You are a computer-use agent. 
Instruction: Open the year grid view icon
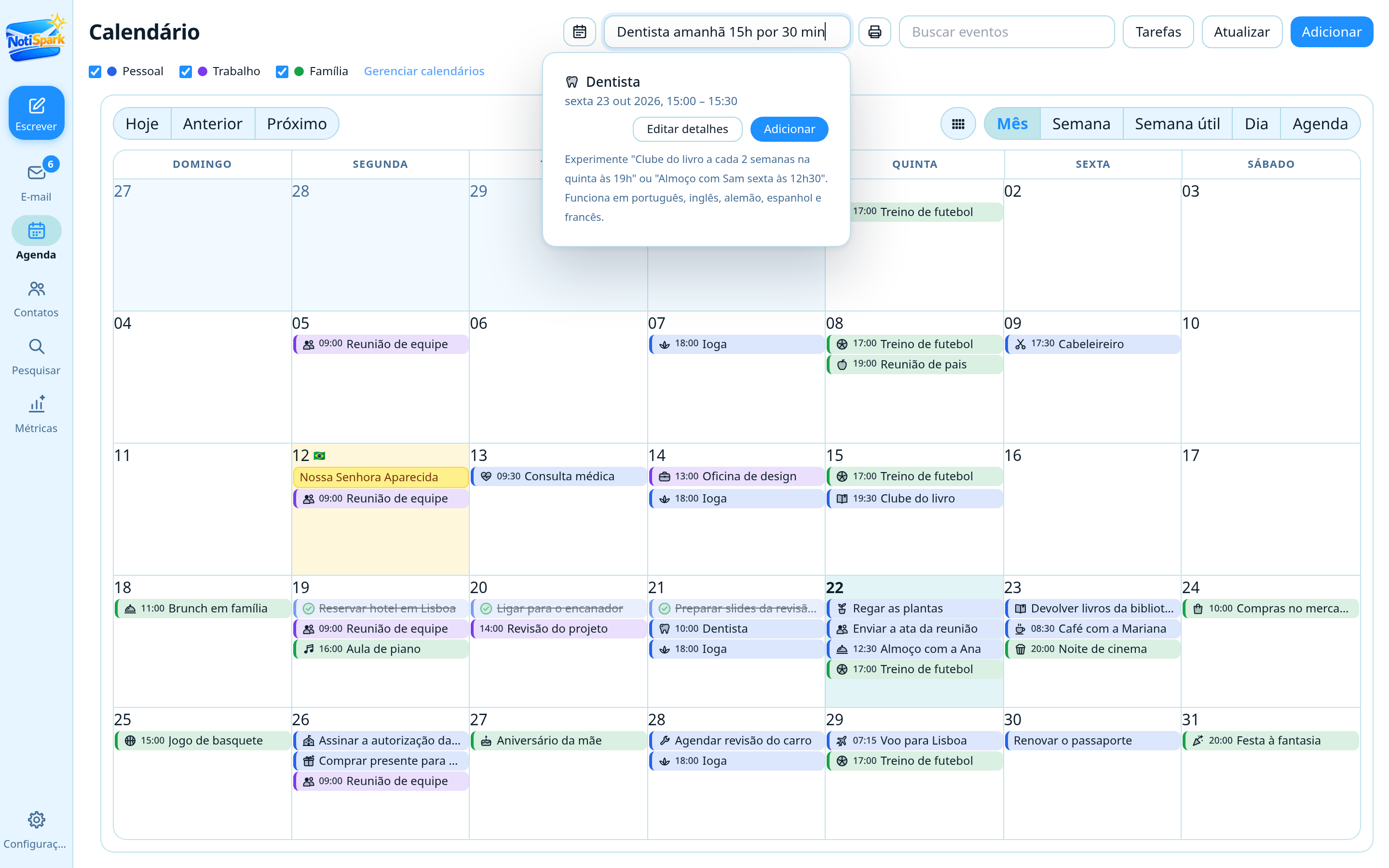click(x=957, y=123)
